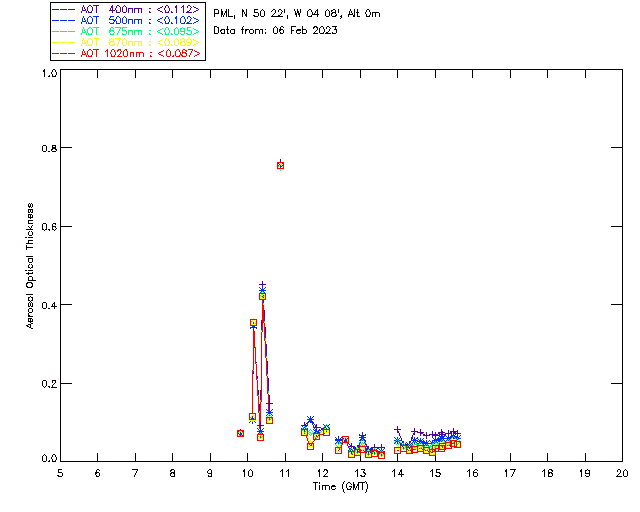This screenshot has height=512, width=640.
Task: Click the 'Data from: 06 Feb 2023' text
Action: coord(275,31)
